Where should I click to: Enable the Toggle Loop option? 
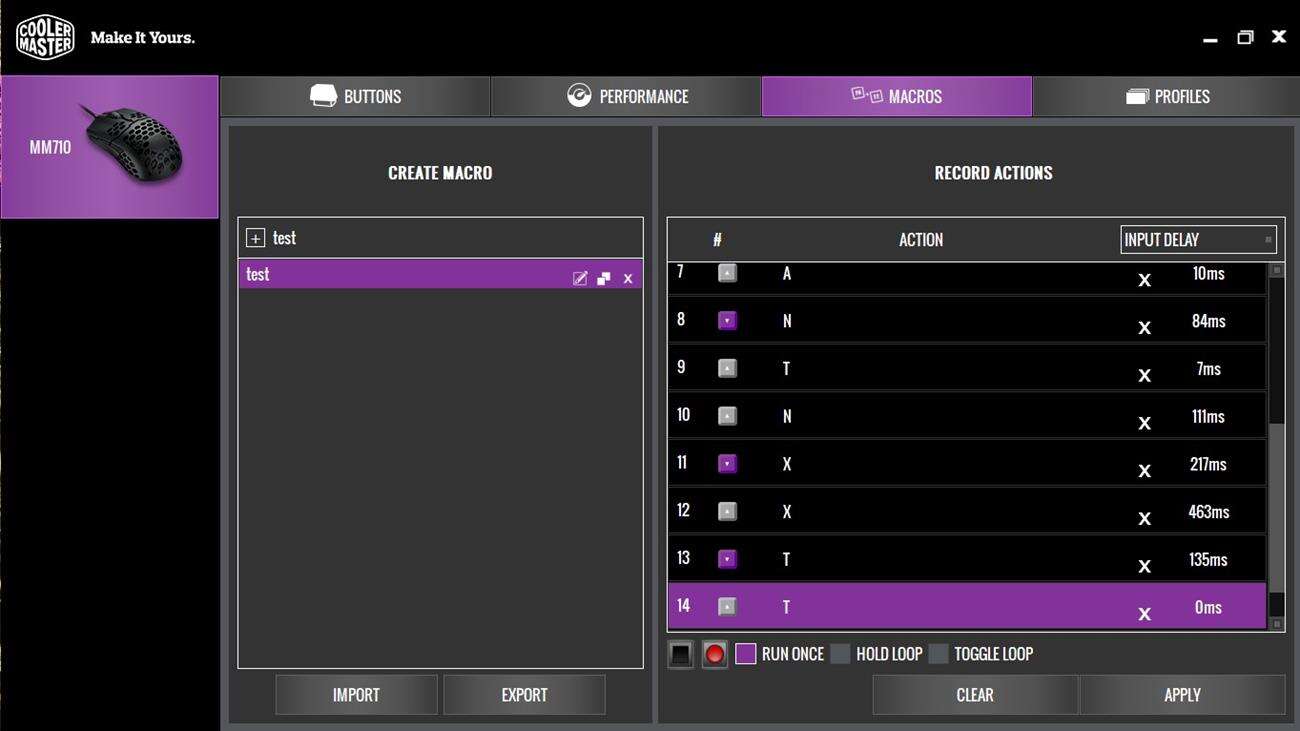tap(938, 654)
